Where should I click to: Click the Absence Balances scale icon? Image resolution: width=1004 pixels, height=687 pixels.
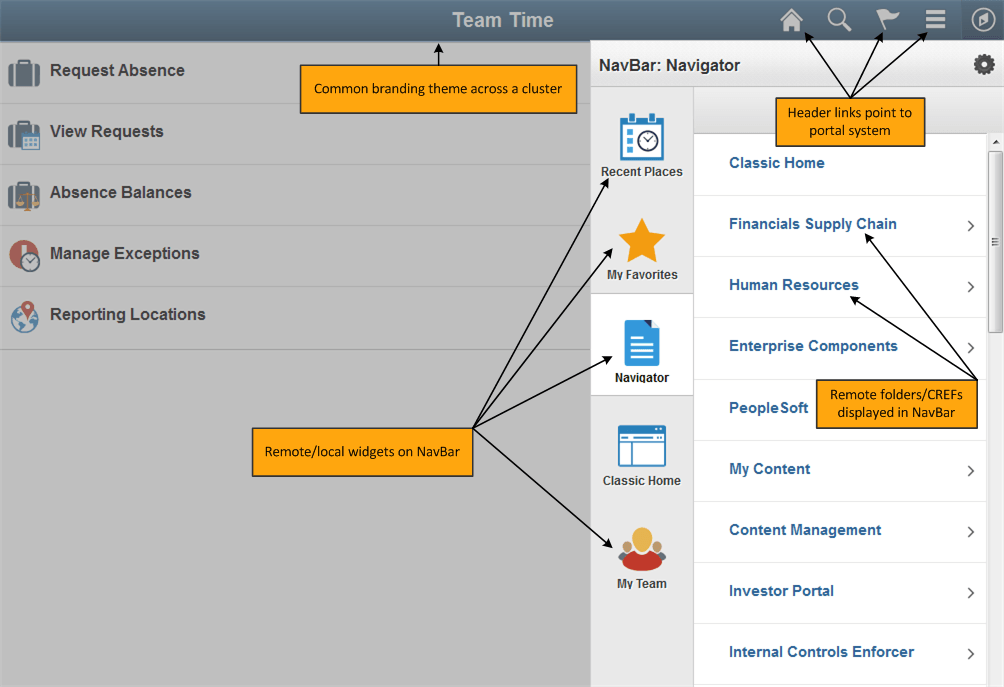point(24,195)
